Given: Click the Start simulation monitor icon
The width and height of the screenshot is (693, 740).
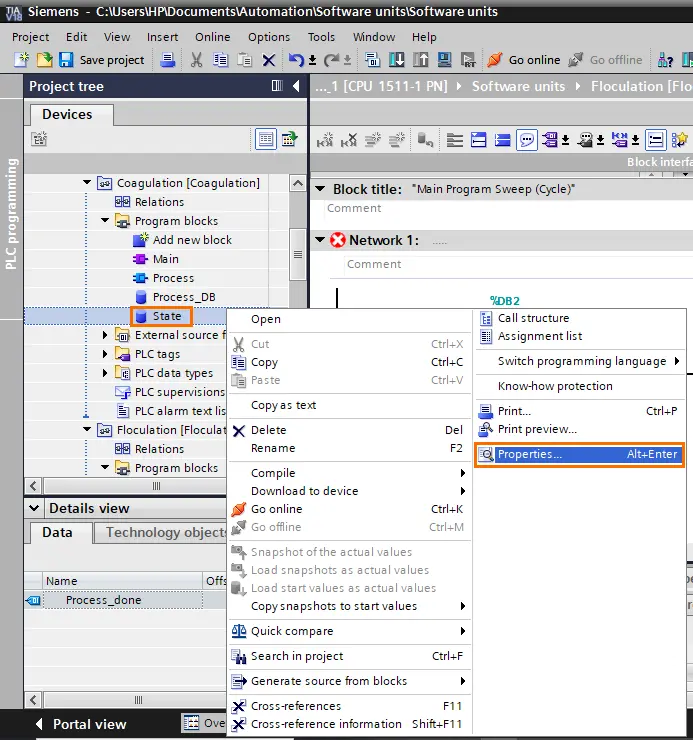Looking at the screenshot, I should (x=444, y=60).
